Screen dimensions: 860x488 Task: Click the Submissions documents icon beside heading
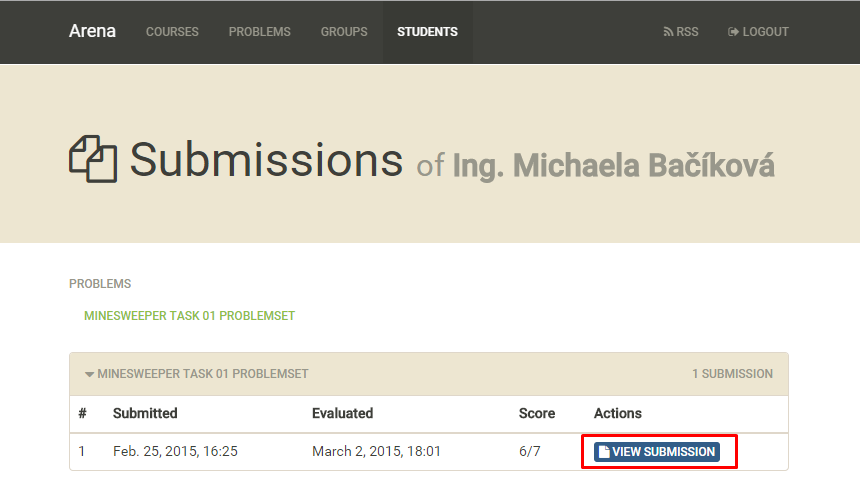click(x=93, y=159)
